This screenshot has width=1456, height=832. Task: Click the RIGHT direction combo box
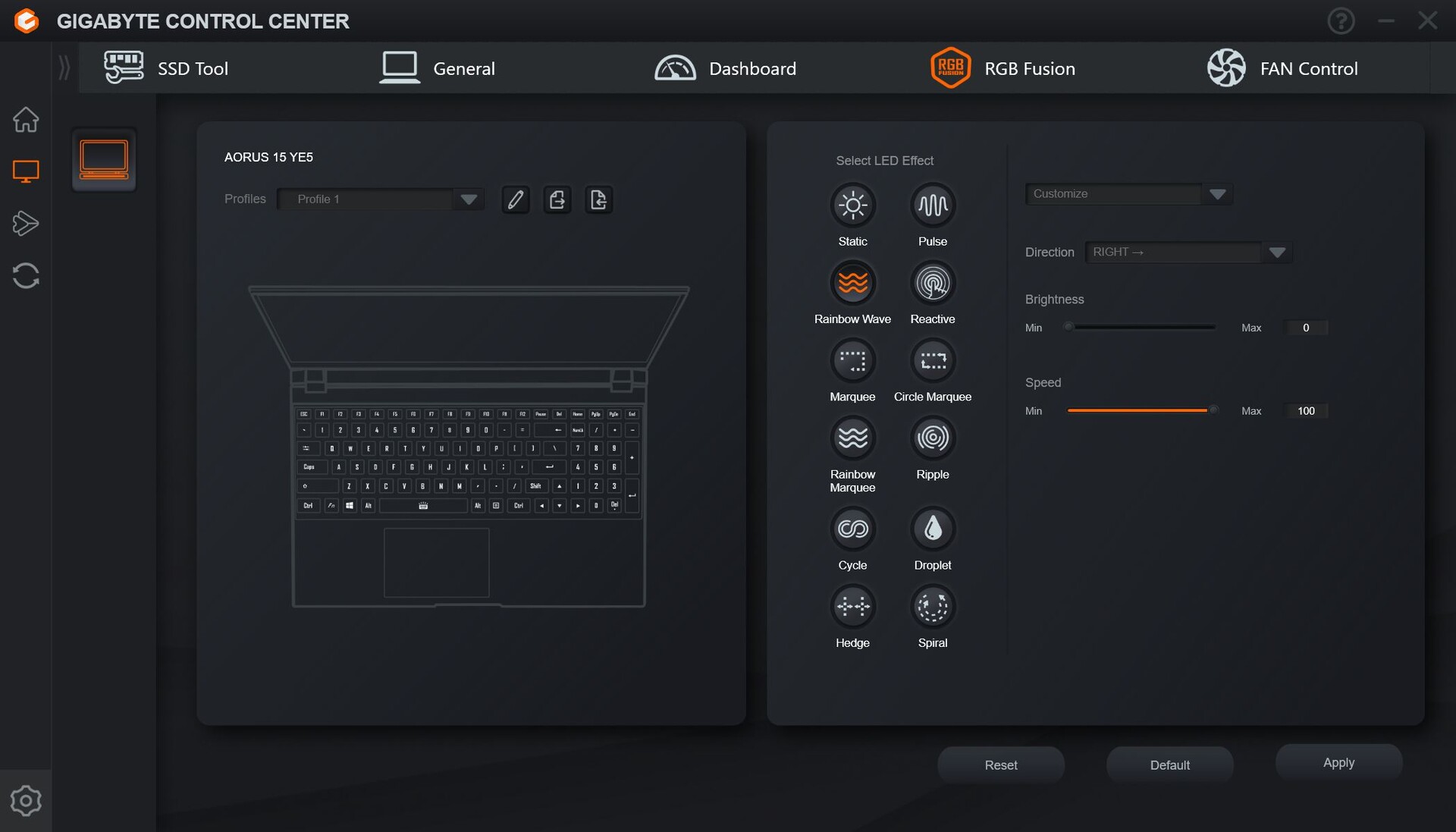pyautogui.click(x=1189, y=253)
